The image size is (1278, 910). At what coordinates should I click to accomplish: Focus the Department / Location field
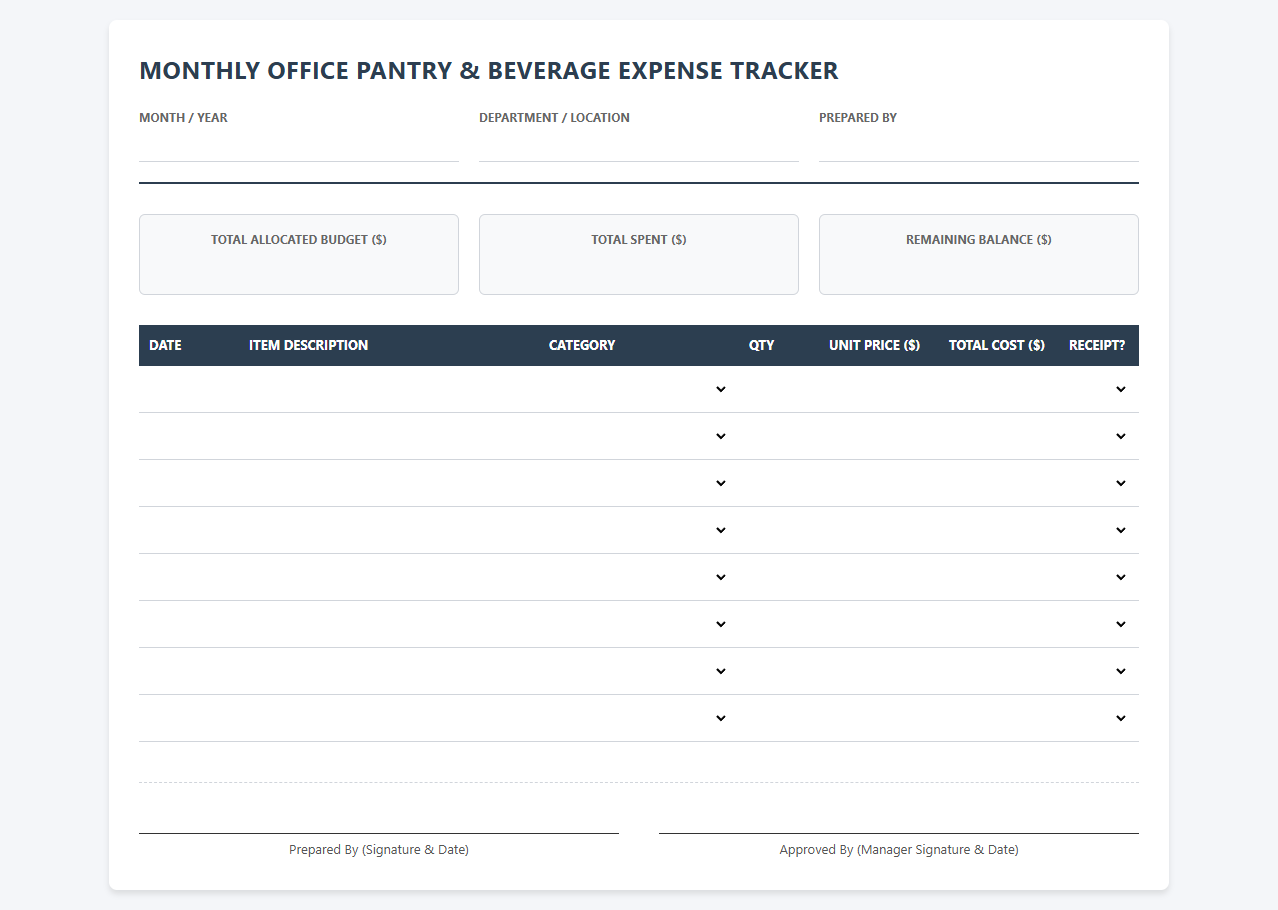pyautogui.click(x=639, y=146)
